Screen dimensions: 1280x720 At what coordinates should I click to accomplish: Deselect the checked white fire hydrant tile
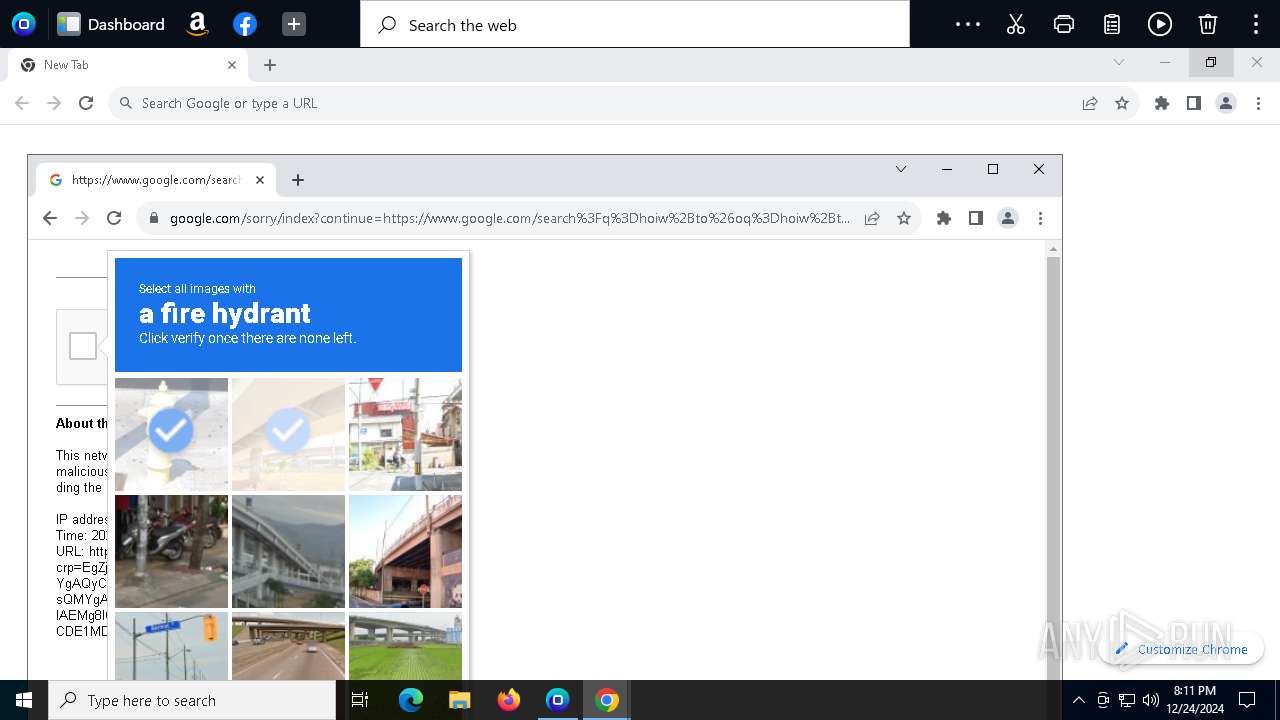[171, 434]
